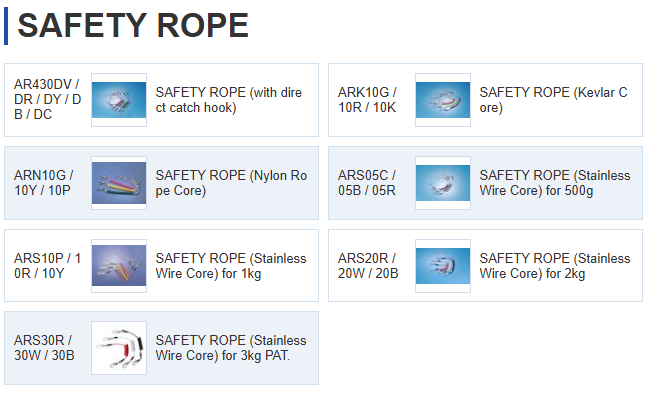The height and width of the screenshot is (398, 657).
Task: Click the AR430DV / DR / DY model code
Action: click(x=47, y=99)
